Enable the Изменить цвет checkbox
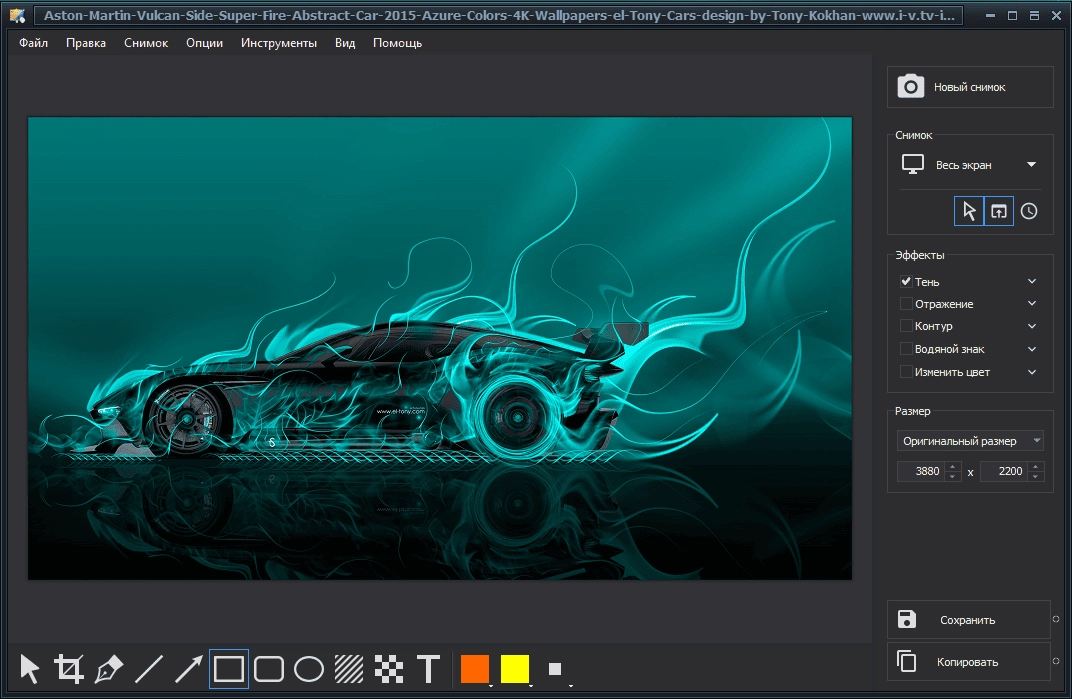The height and width of the screenshot is (699, 1072). point(906,371)
